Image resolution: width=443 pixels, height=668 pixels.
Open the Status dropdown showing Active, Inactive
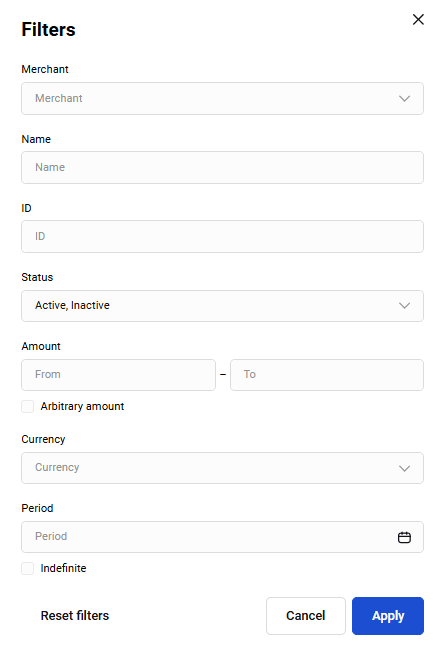click(222, 306)
